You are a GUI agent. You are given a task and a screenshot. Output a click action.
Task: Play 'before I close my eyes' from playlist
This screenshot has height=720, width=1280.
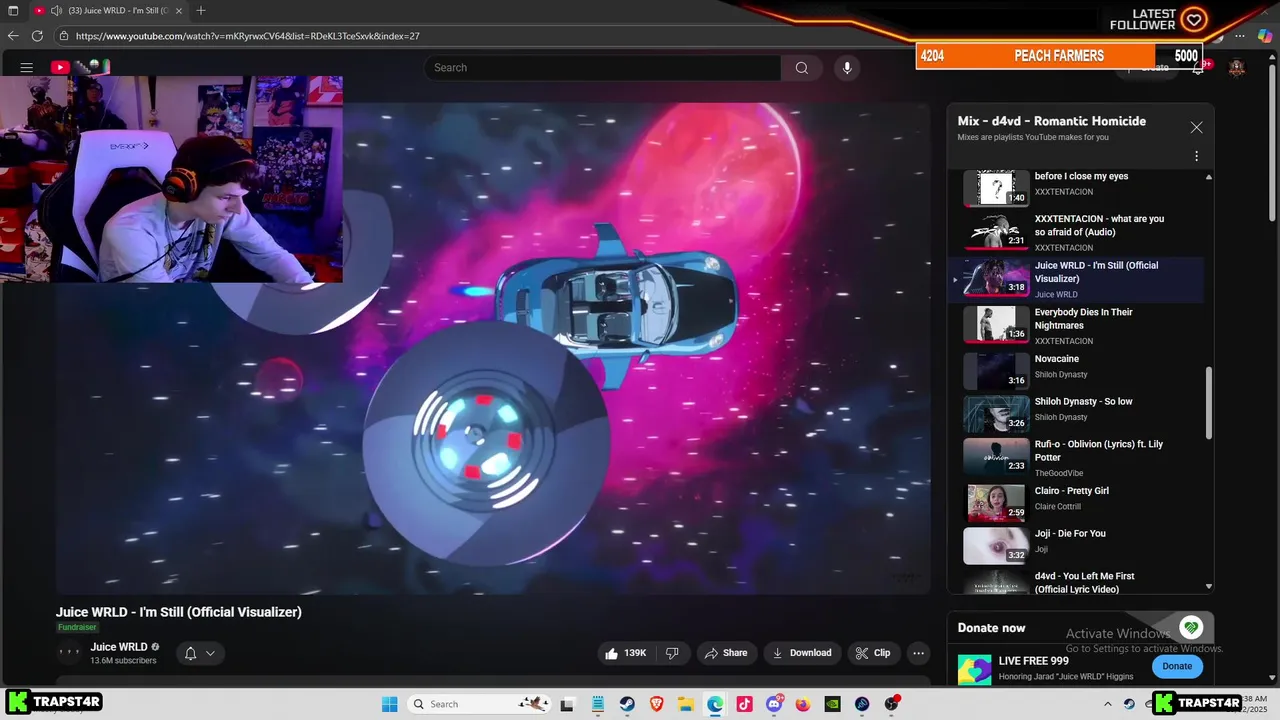pyautogui.click(x=1076, y=187)
